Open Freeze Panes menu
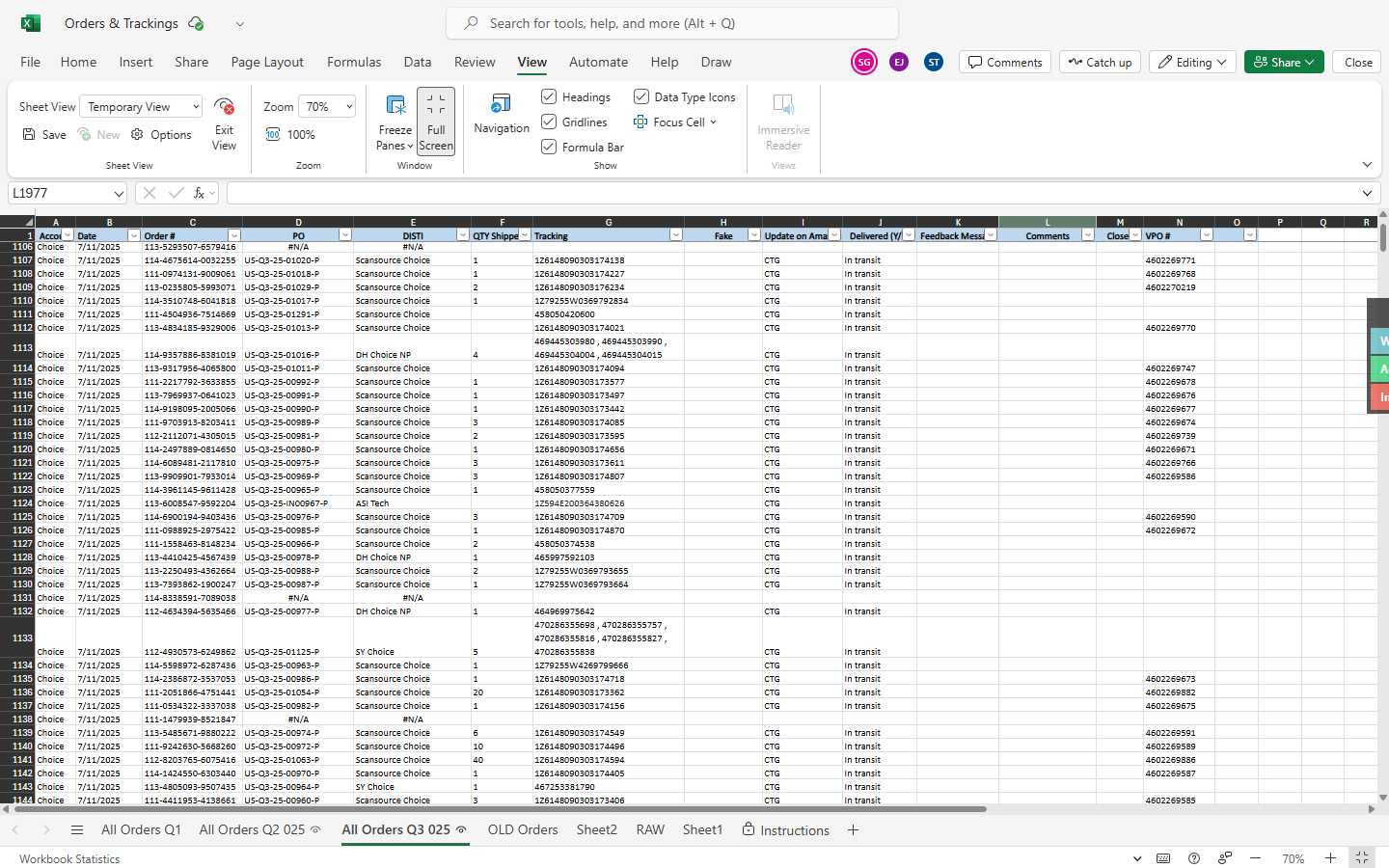 click(395, 122)
